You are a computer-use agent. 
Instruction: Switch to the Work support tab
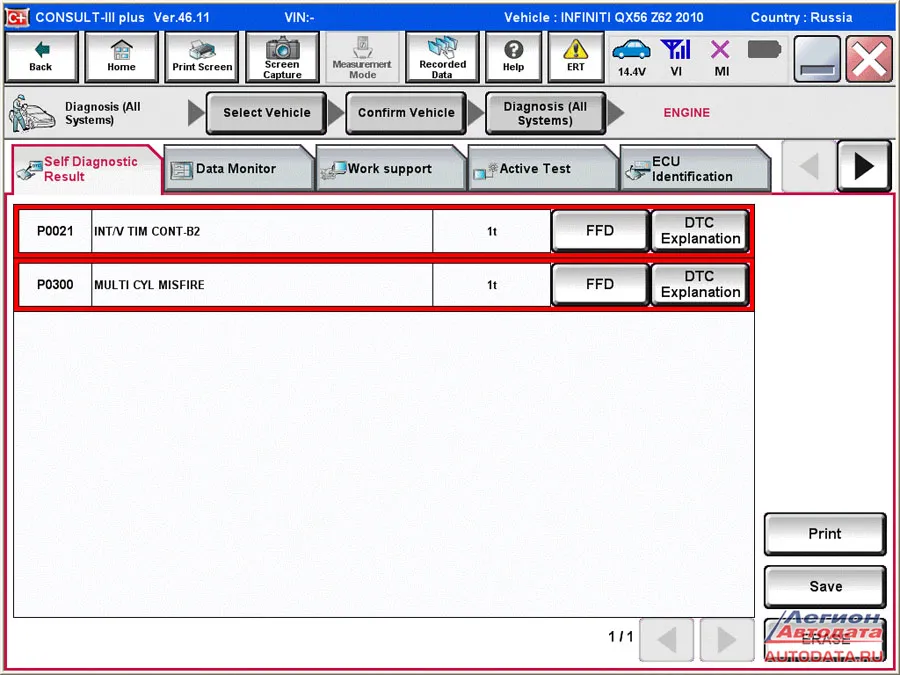pos(390,169)
